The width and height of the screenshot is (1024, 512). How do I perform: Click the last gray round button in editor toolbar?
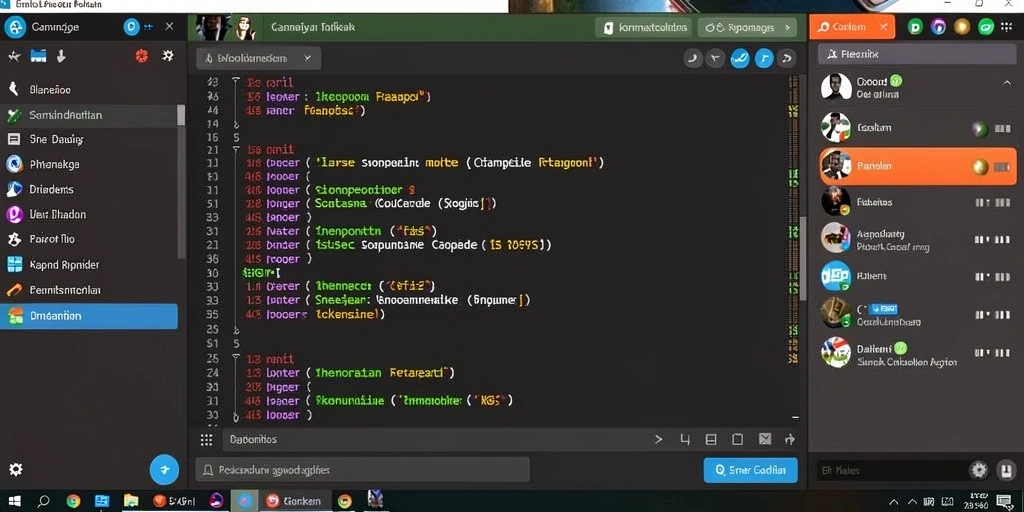(787, 58)
